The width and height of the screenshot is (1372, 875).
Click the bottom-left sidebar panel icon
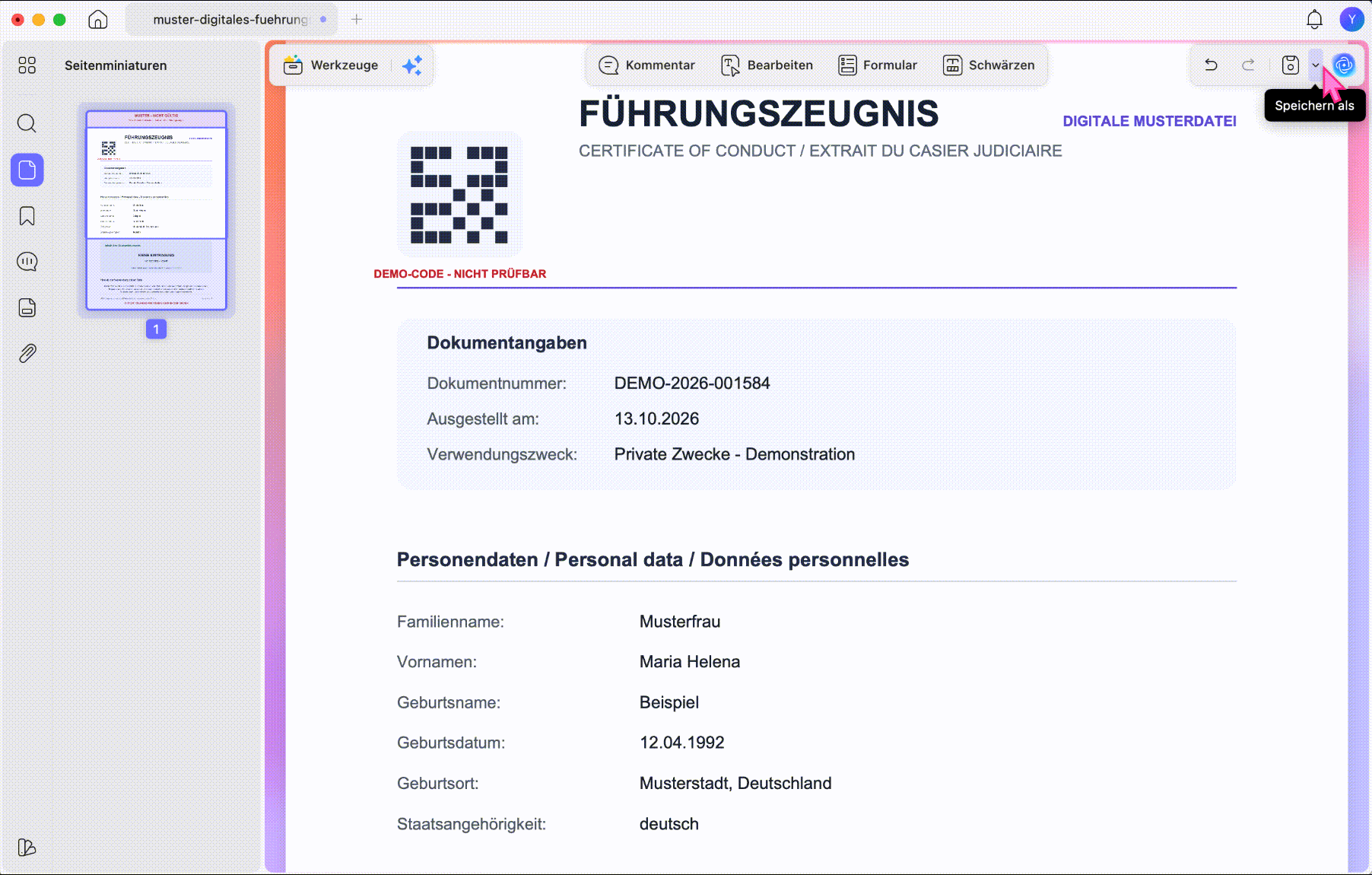point(27,847)
